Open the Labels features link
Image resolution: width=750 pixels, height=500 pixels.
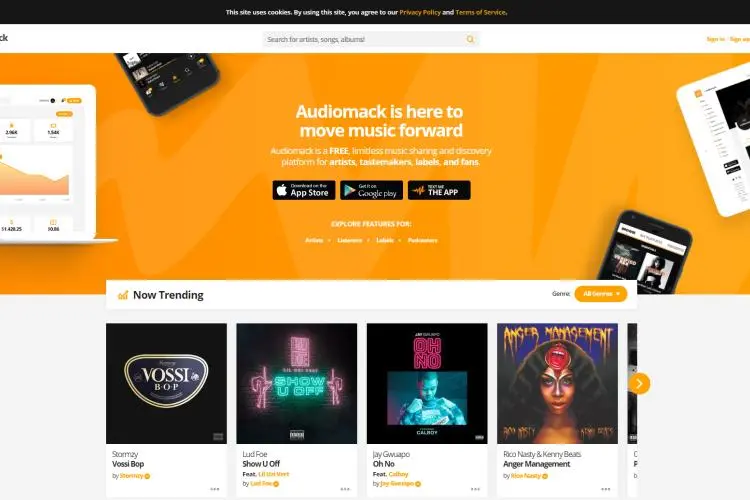click(x=385, y=240)
